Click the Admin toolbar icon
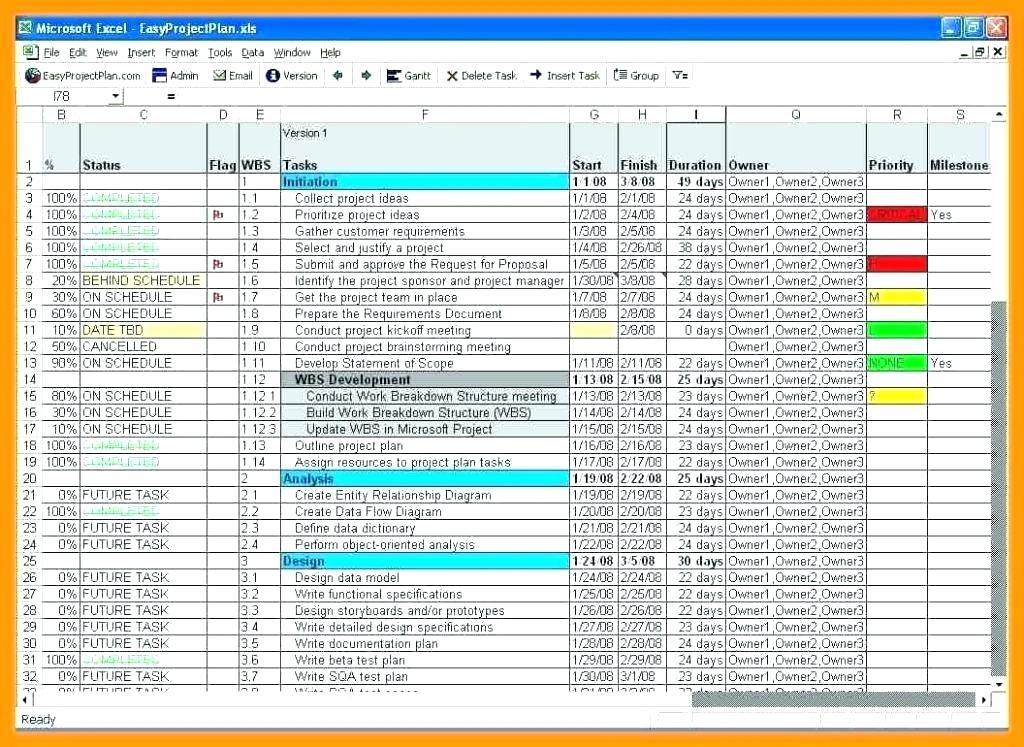Viewport: 1024px width, 747px height. (159, 76)
